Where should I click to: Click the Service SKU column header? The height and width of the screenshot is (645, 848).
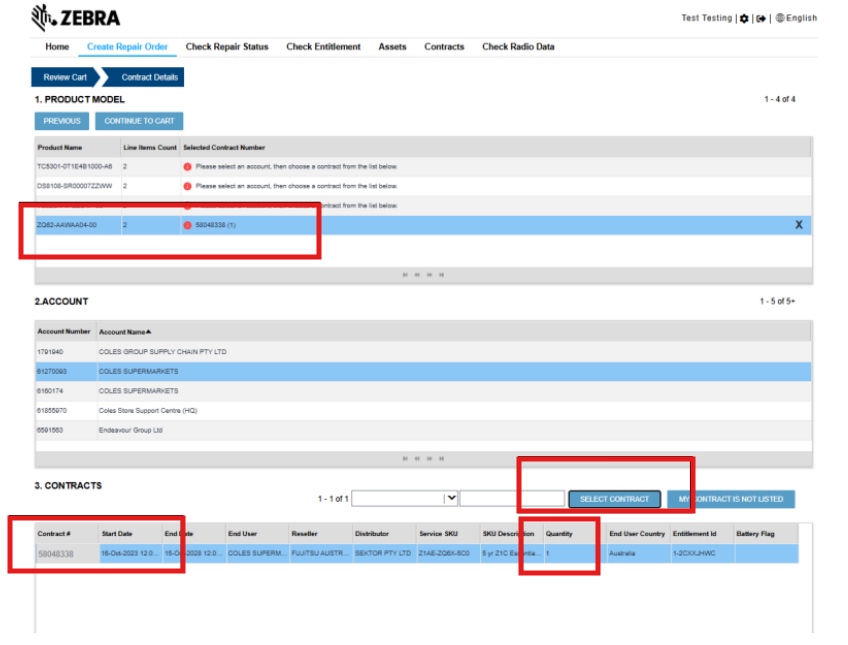click(x=448, y=534)
